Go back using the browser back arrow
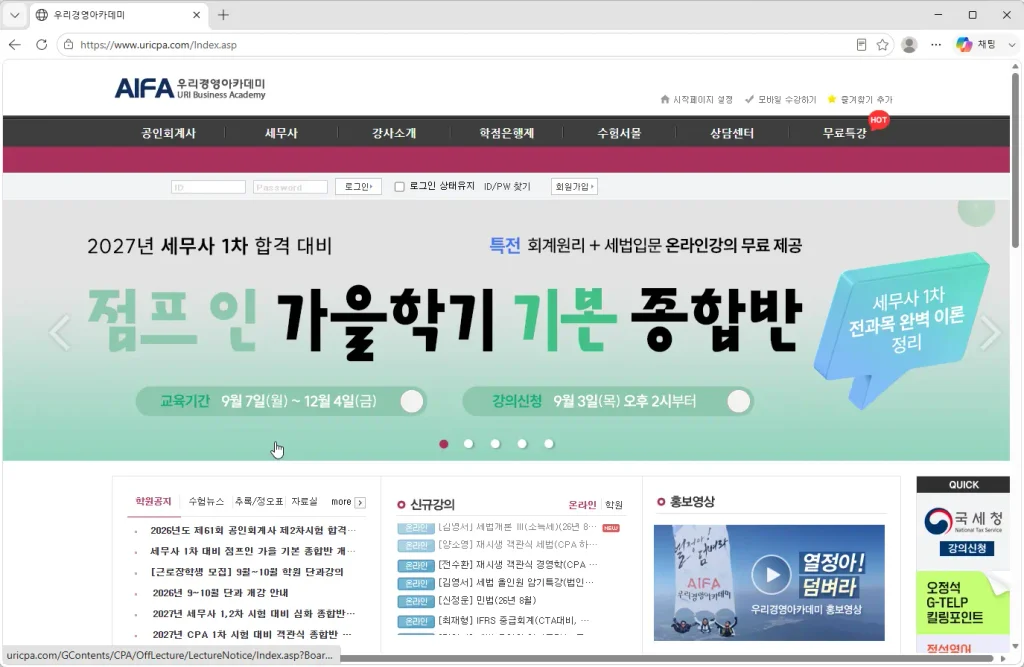Viewport: 1024px width, 667px height. [14, 44]
